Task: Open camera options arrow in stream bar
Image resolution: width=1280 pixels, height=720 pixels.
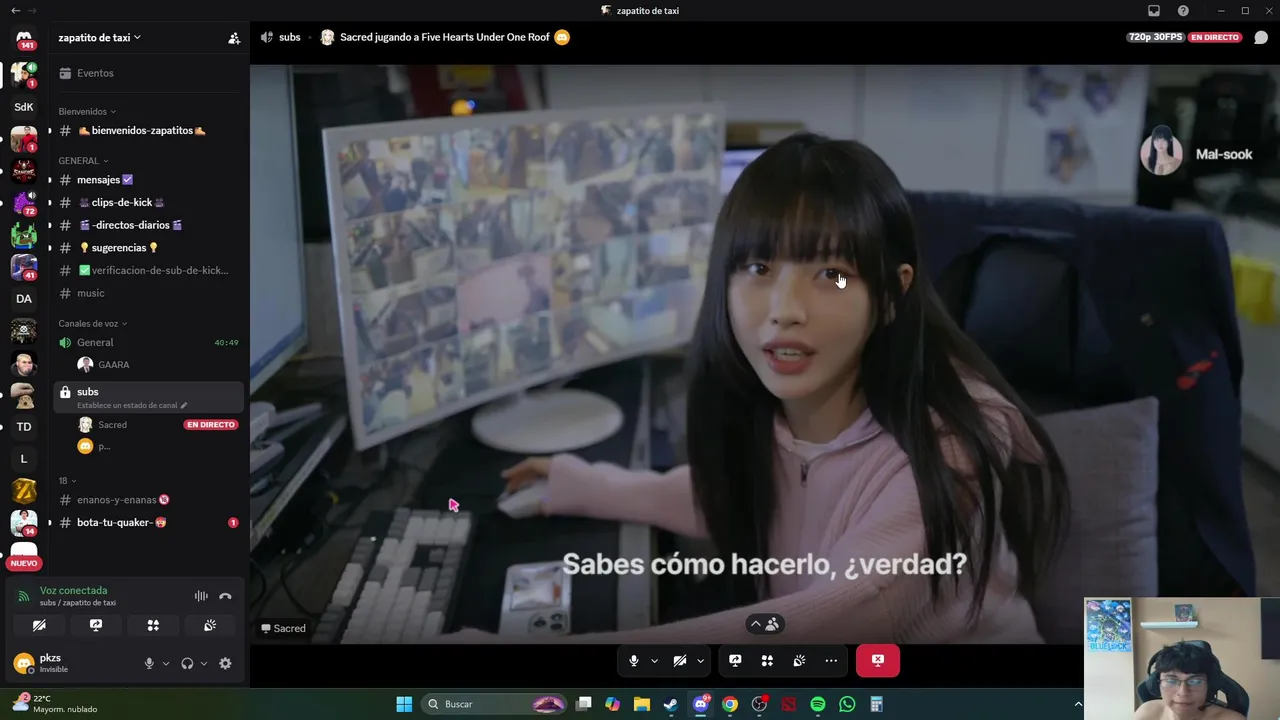Action: [700, 661]
